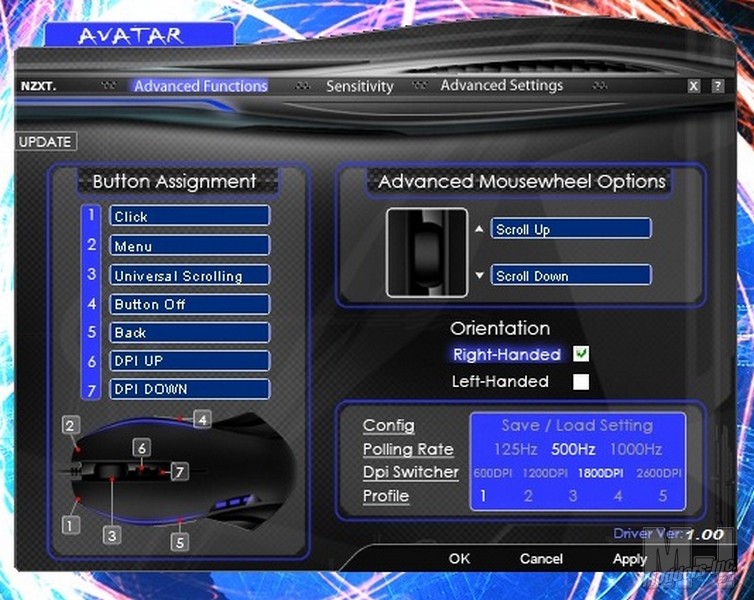Open the Advanced Settings tab
The image size is (754, 600).
502,86
